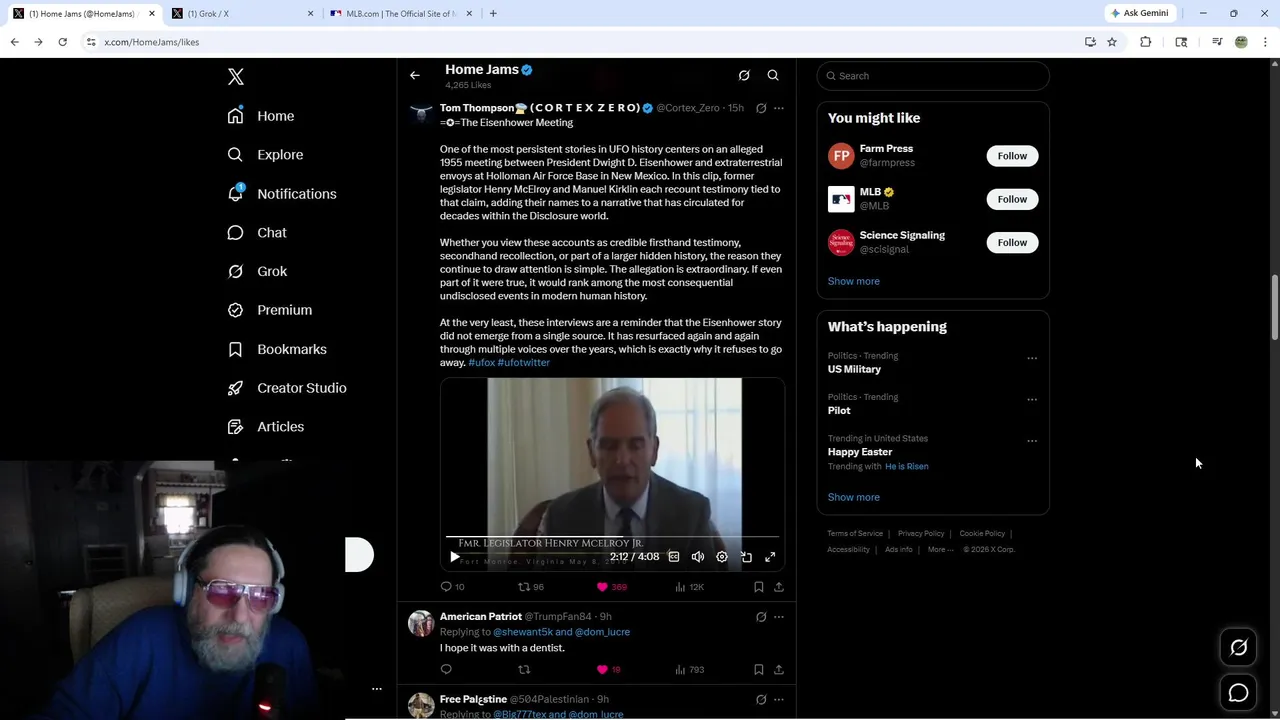1280x720 pixels.
Task: Click Grok explain icon on Tom Thompson's post
Action: point(761,108)
